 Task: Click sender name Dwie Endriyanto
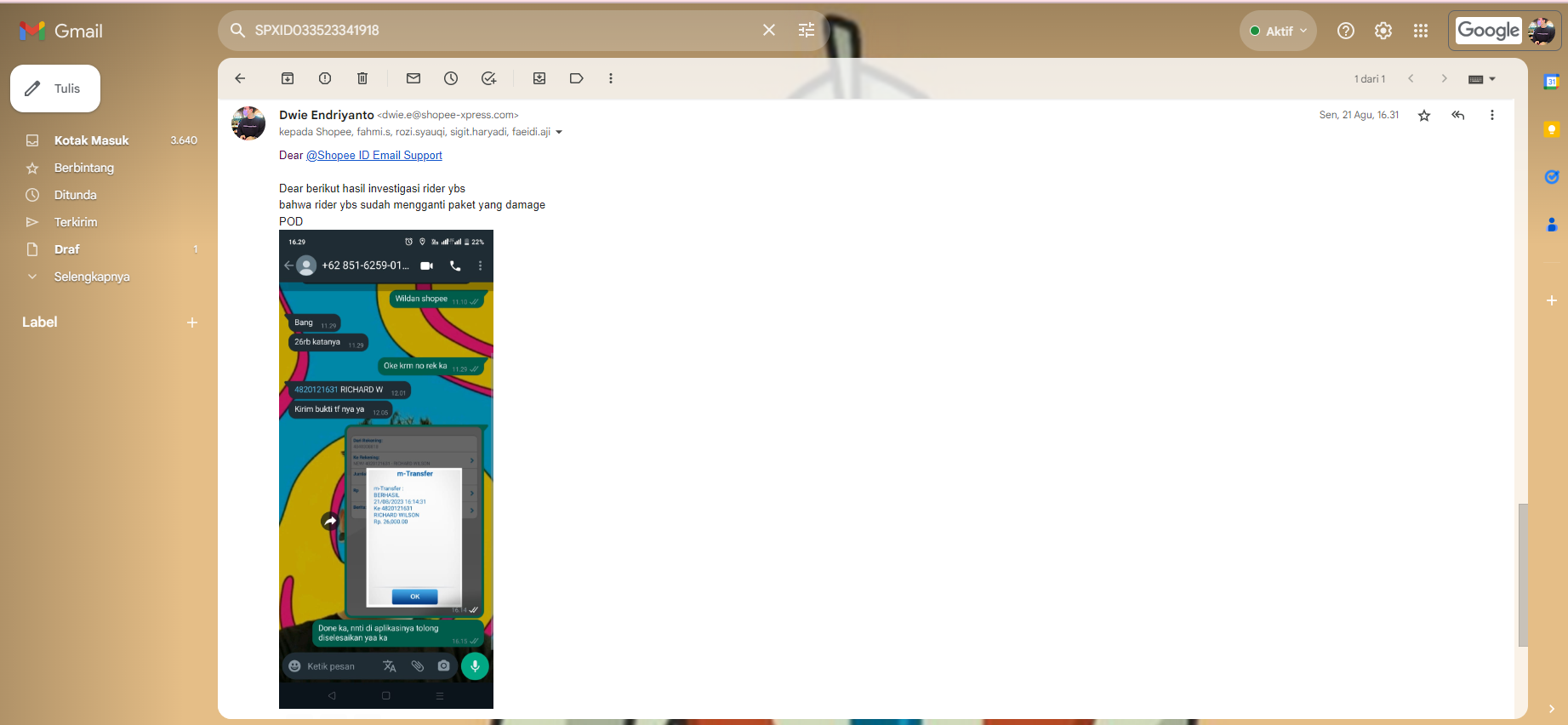tap(327, 115)
